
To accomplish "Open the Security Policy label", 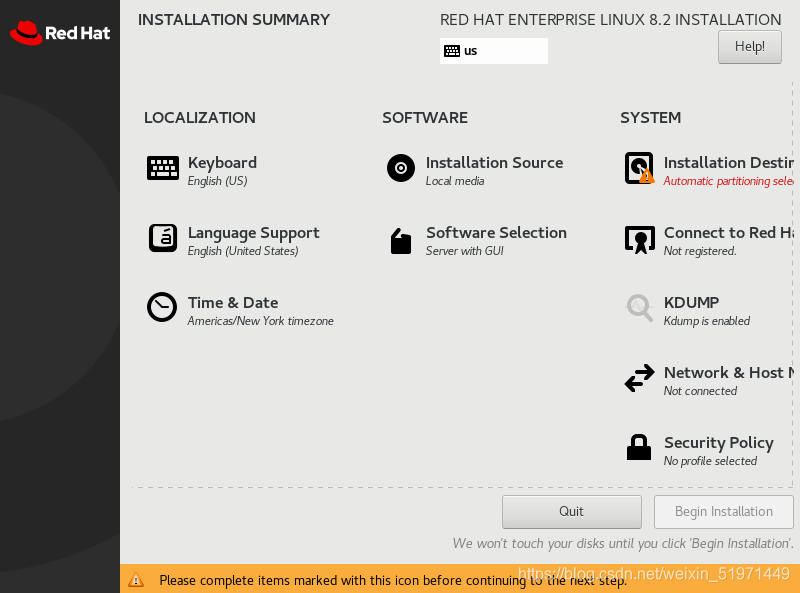I will point(719,443).
